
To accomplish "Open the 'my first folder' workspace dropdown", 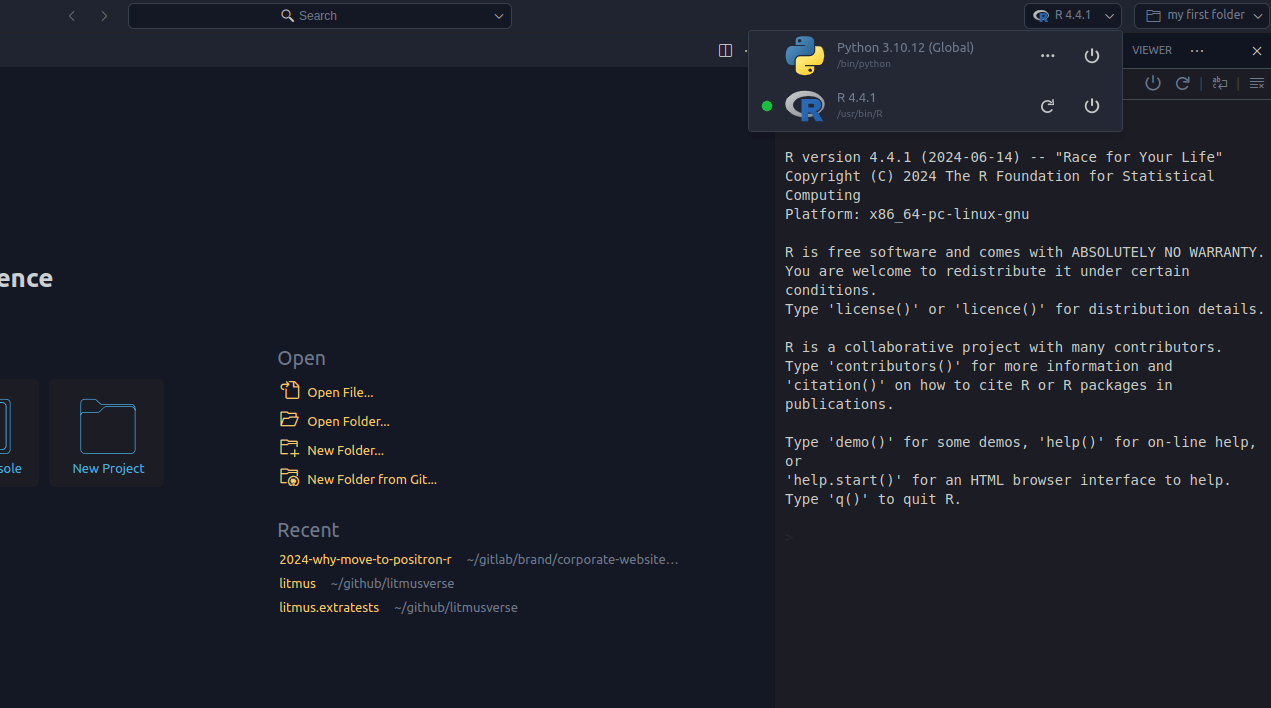I will (x=1199, y=15).
